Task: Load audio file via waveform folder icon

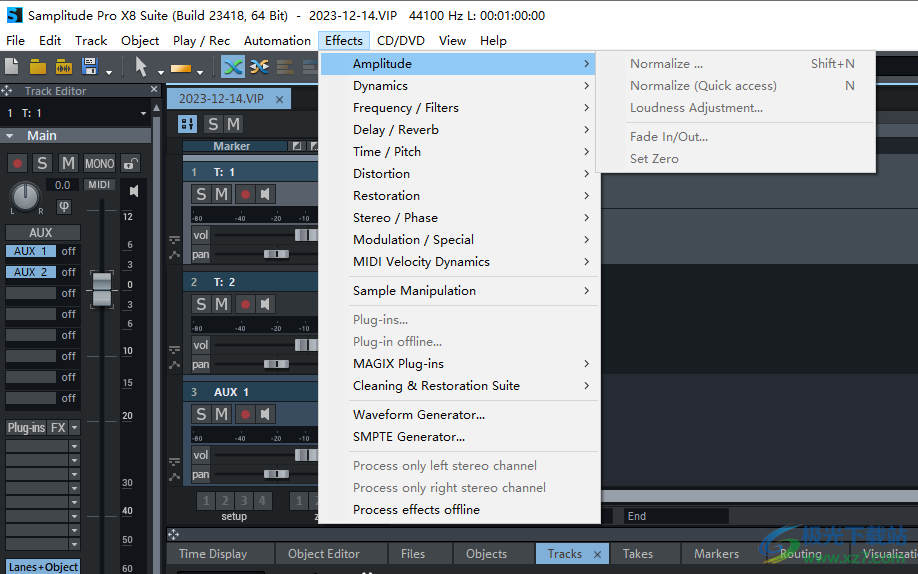Action: click(64, 67)
